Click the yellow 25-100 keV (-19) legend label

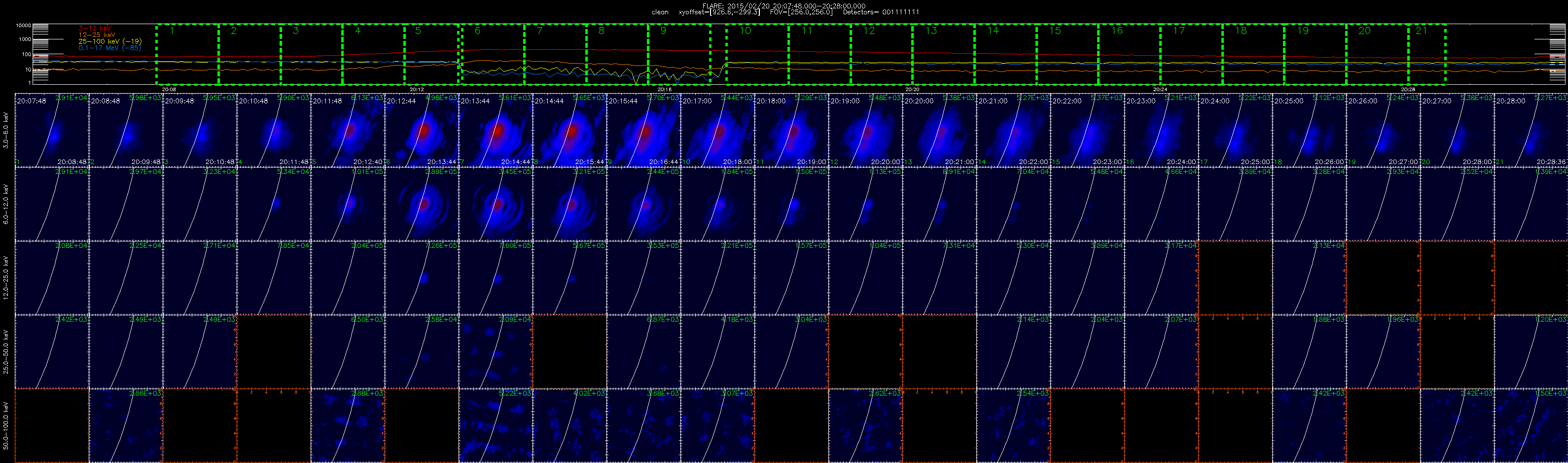coord(110,41)
